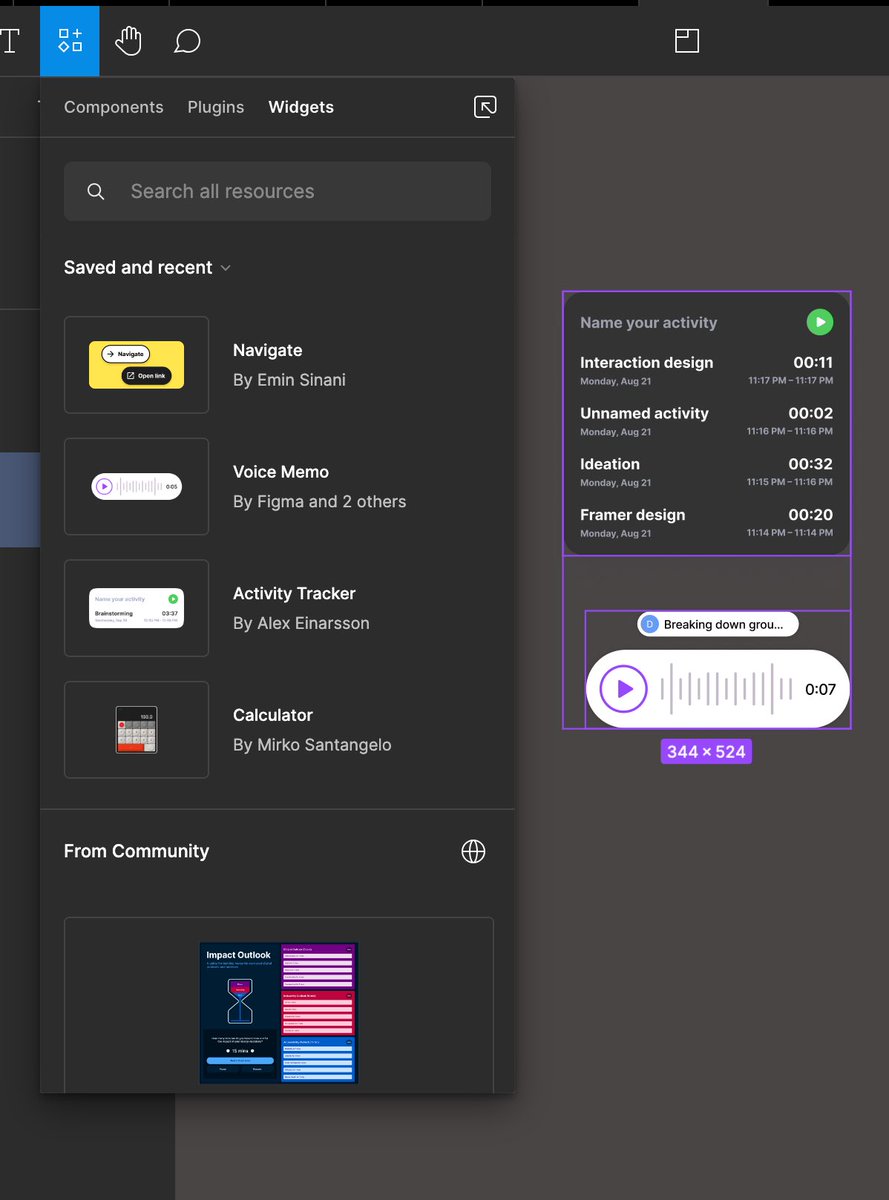Screen dimensions: 889x1200
Task: Start the timer with the green play button
Action: click(820, 322)
